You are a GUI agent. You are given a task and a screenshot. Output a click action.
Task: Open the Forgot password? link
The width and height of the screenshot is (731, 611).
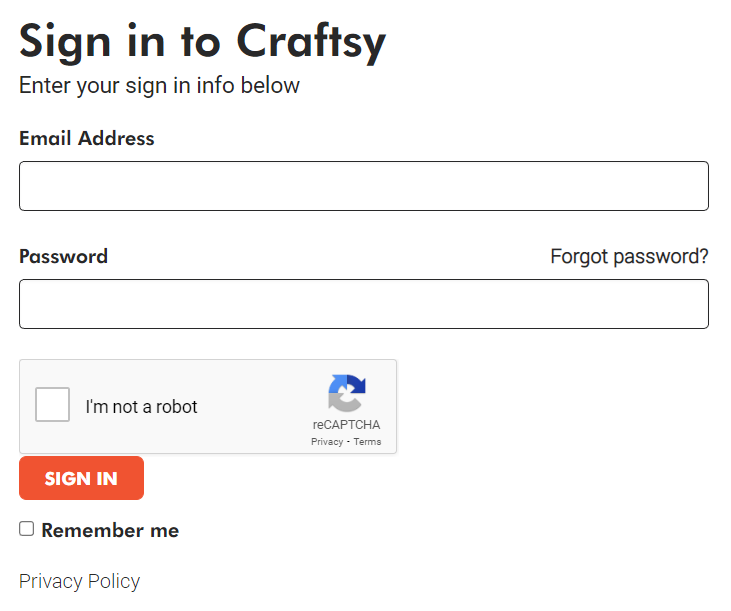(x=629, y=257)
